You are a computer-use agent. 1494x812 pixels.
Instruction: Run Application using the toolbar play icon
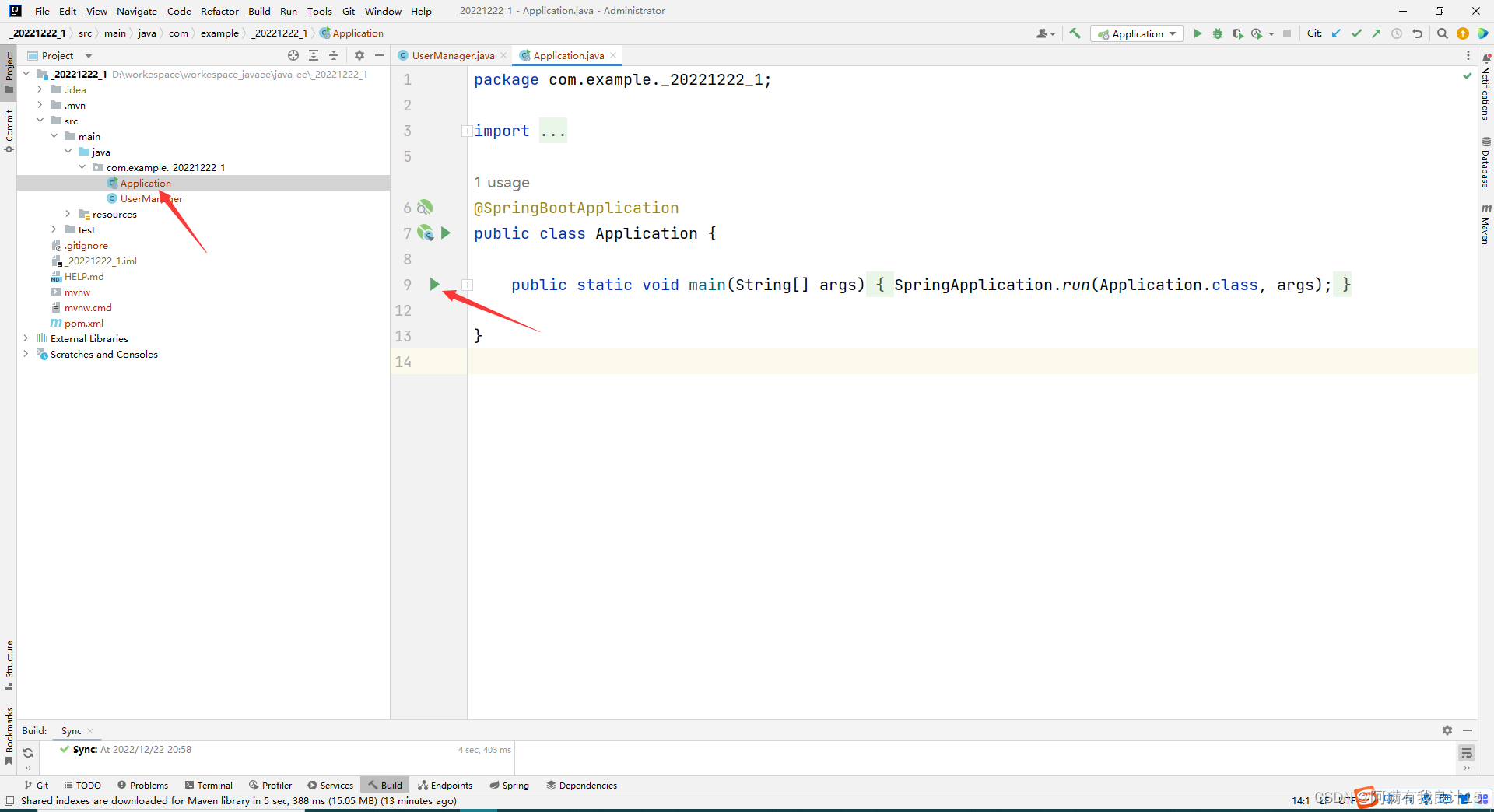click(x=1198, y=33)
